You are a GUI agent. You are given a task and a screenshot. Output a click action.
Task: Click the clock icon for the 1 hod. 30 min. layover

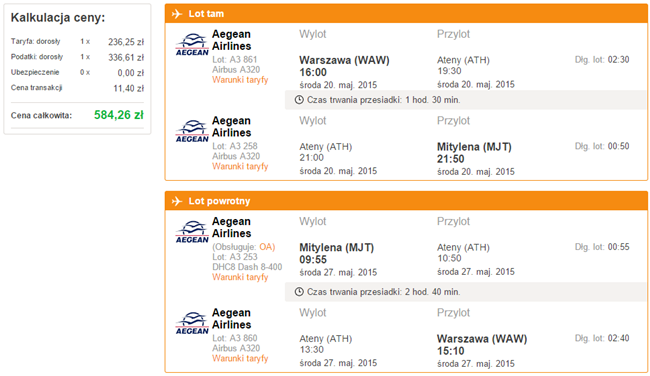pos(299,100)
